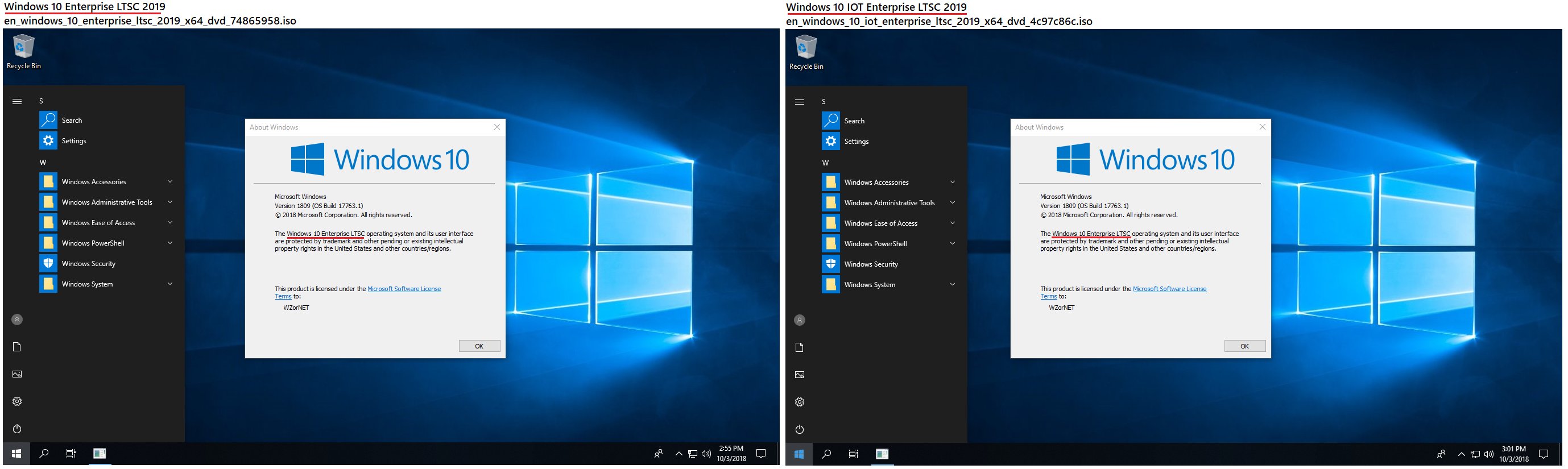The width and height of the screenshot is (1568, 469).
Task: Click hamburger menu in left Start menu
Action: [17, 102]
